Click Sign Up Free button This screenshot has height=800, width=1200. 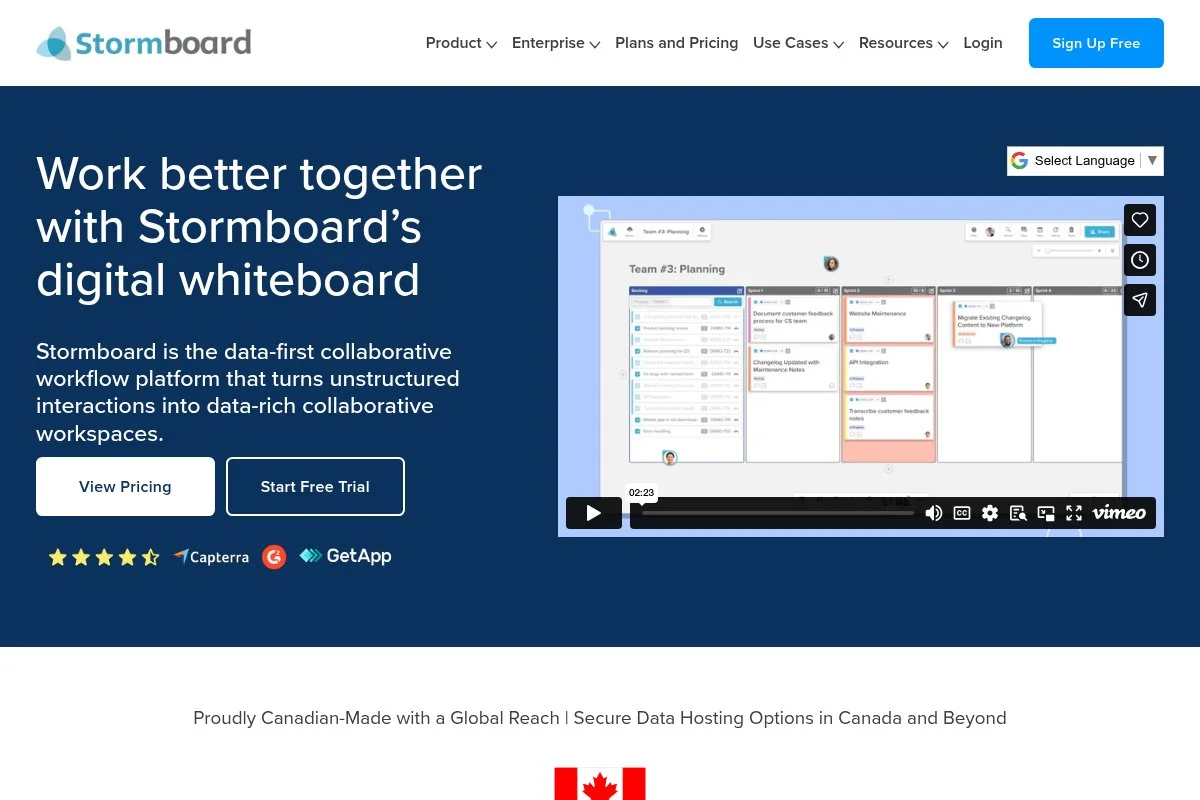pos(1096,43)
